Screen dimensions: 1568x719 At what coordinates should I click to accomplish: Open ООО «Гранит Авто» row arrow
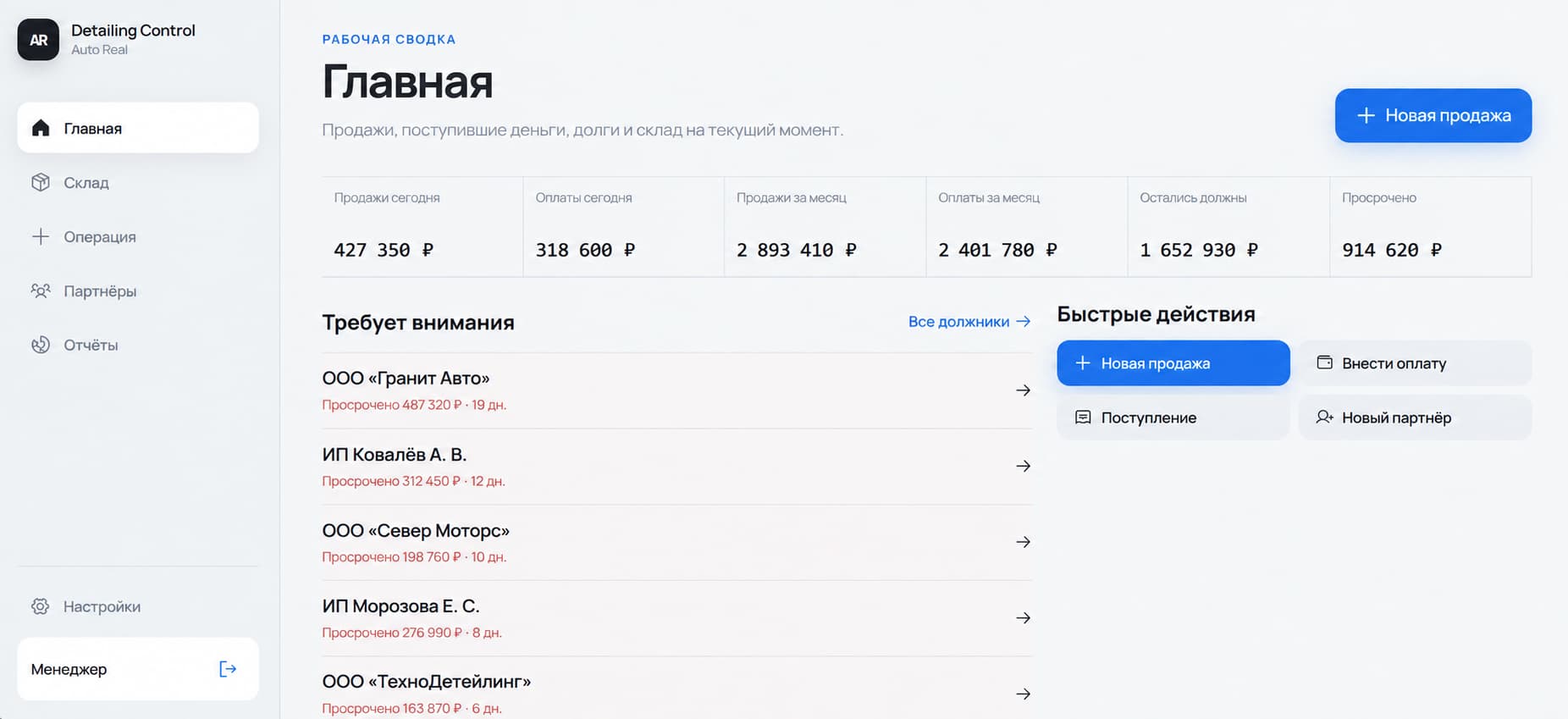[x=1023, y=390]
